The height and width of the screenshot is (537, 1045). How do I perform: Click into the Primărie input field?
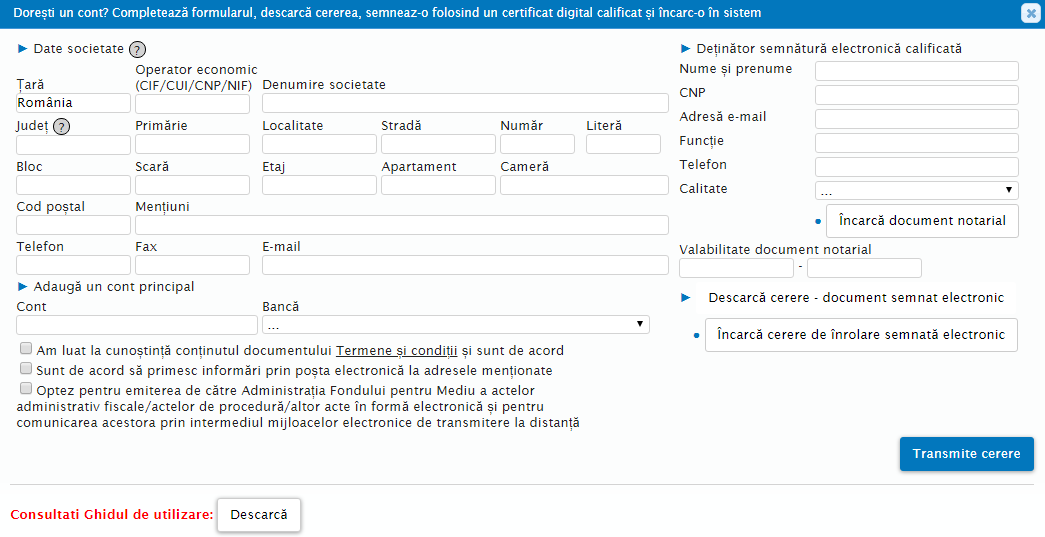coord(193,144)
